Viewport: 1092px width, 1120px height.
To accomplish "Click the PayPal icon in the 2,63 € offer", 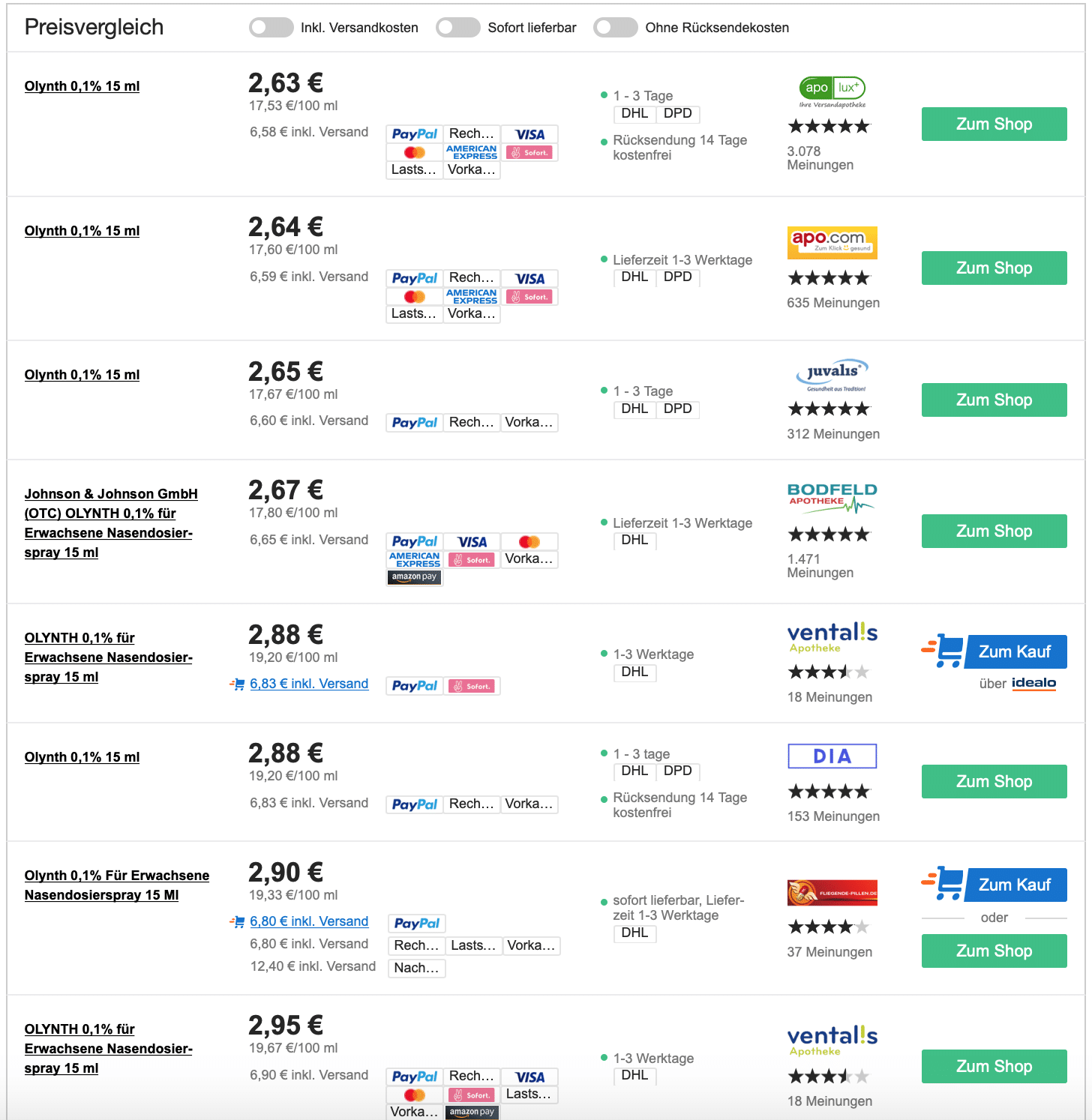I will tap(415, 134).
